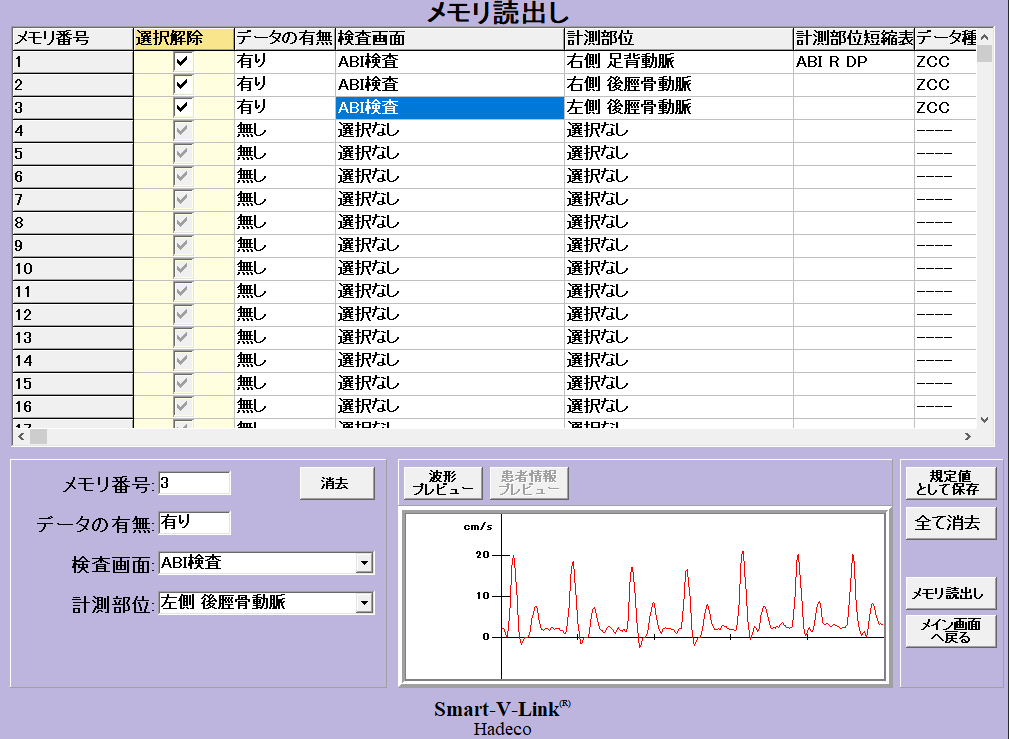Toggle the checkbox in memory row 3
The image size is (1009, 739).
click(x=182, y=107)
